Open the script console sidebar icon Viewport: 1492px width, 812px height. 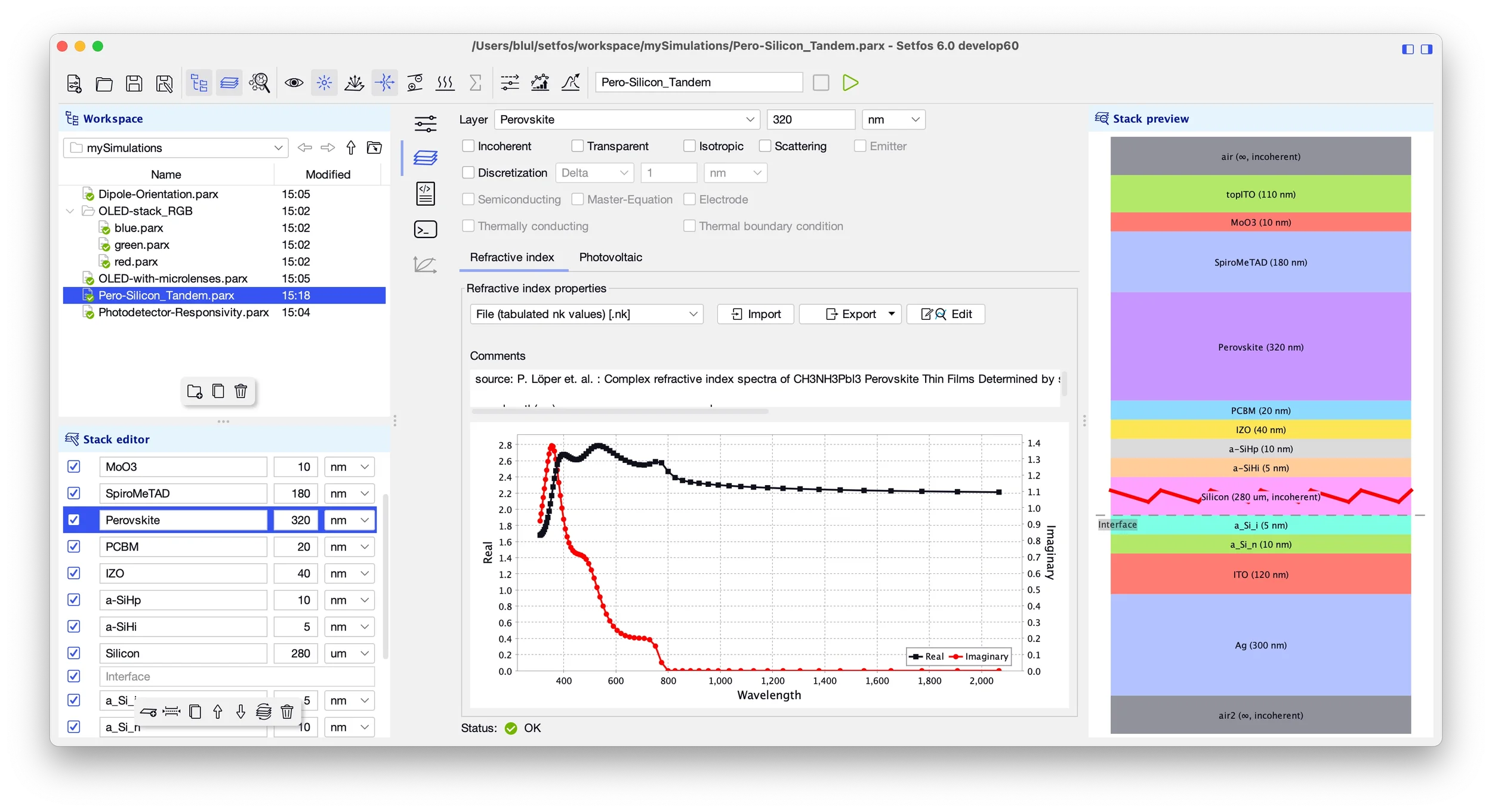point(425,229)
